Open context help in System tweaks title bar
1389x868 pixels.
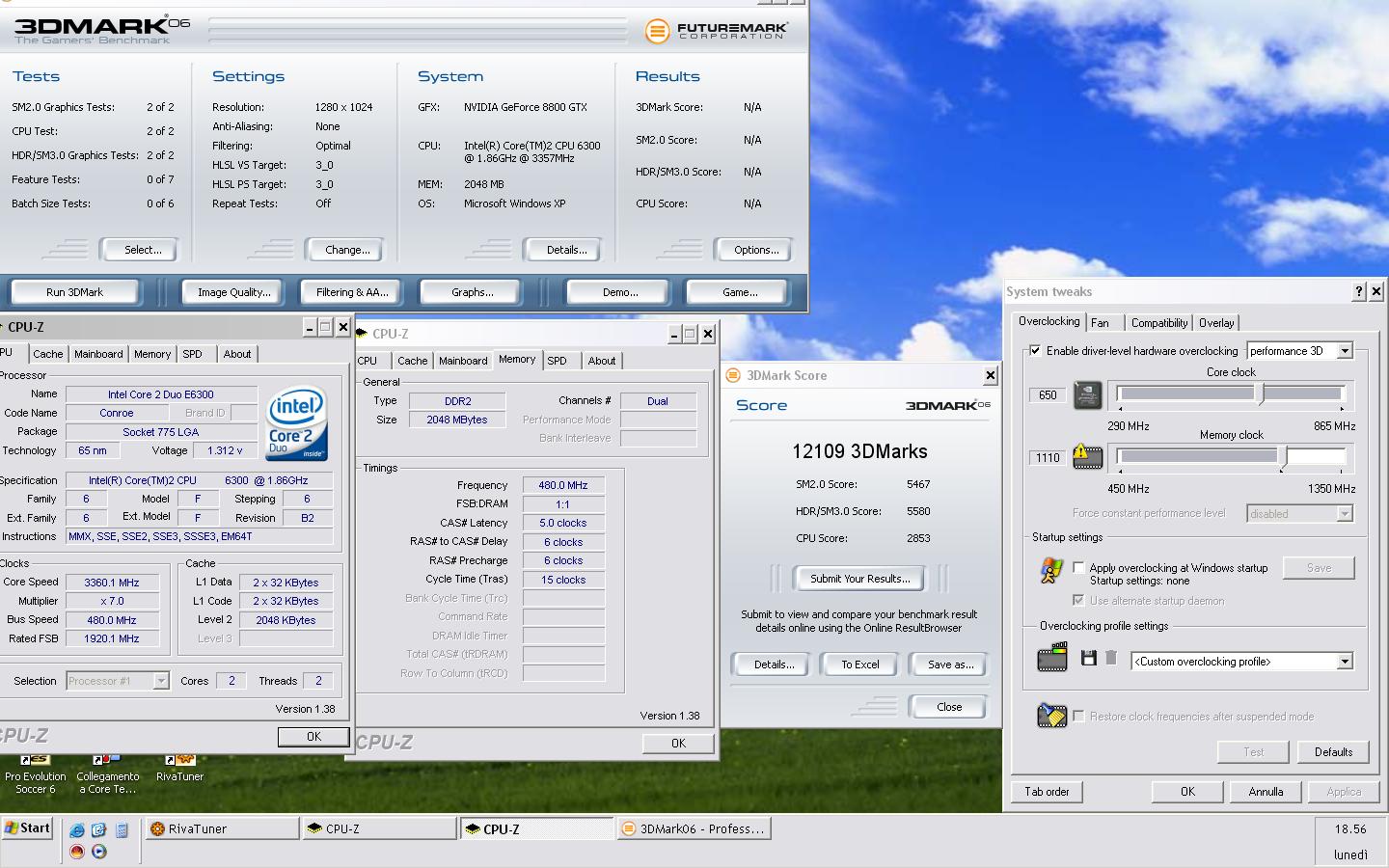click(1359, 291)
